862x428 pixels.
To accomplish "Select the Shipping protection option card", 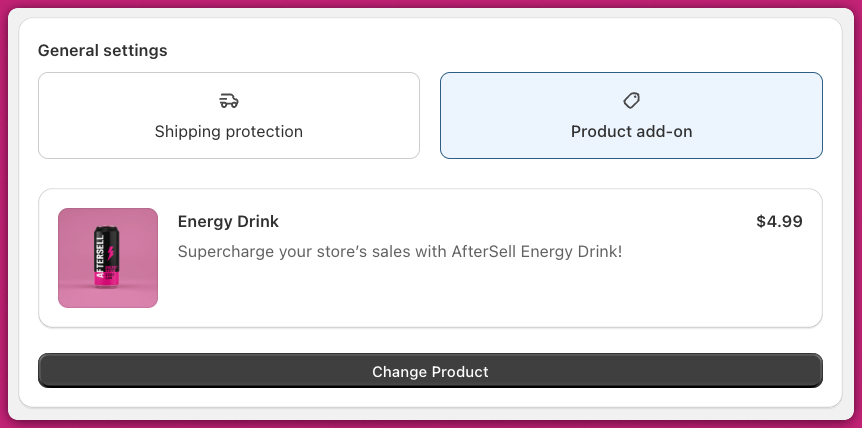I will [x=229, y=115].
